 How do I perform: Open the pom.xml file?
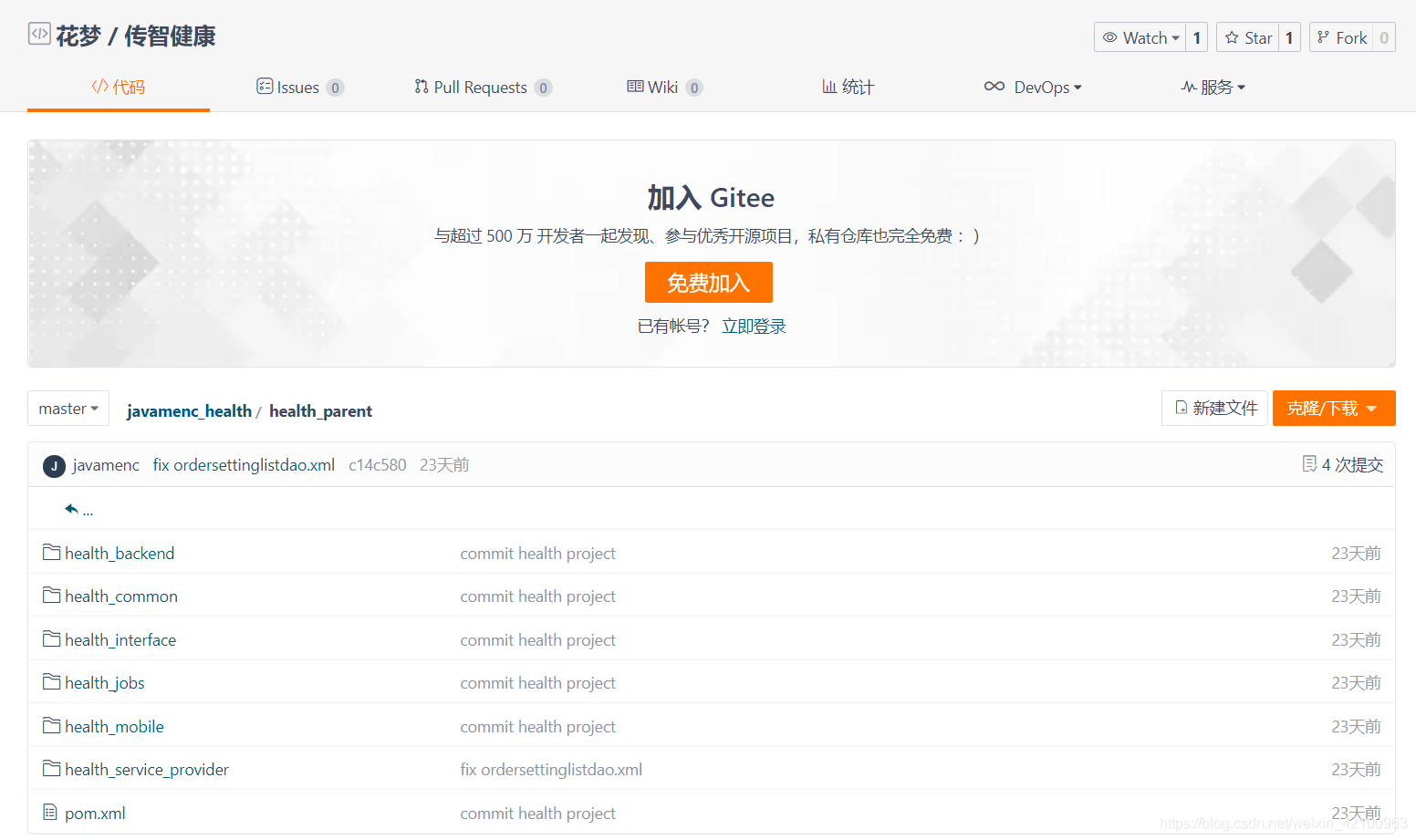coord(95,814)
